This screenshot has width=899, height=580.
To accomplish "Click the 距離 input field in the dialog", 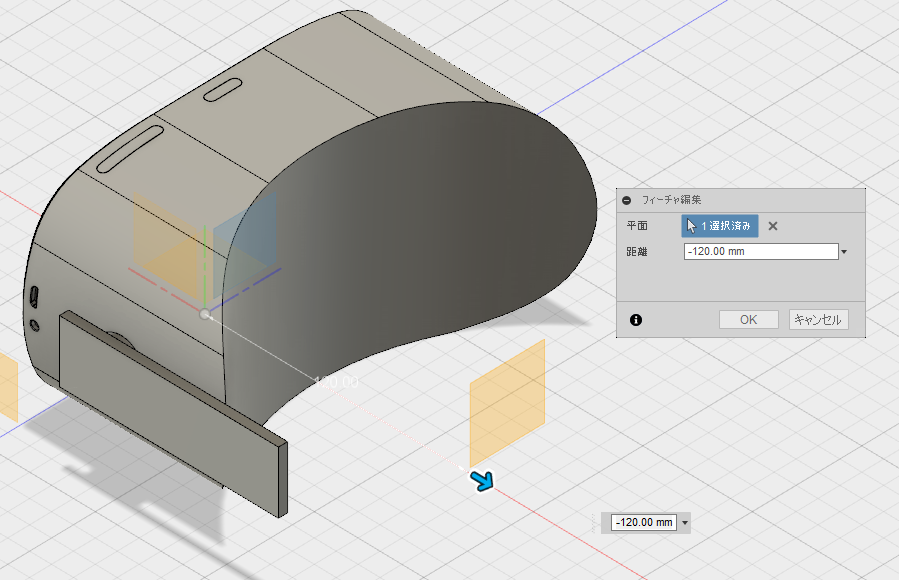I will (x=761, y=252).
